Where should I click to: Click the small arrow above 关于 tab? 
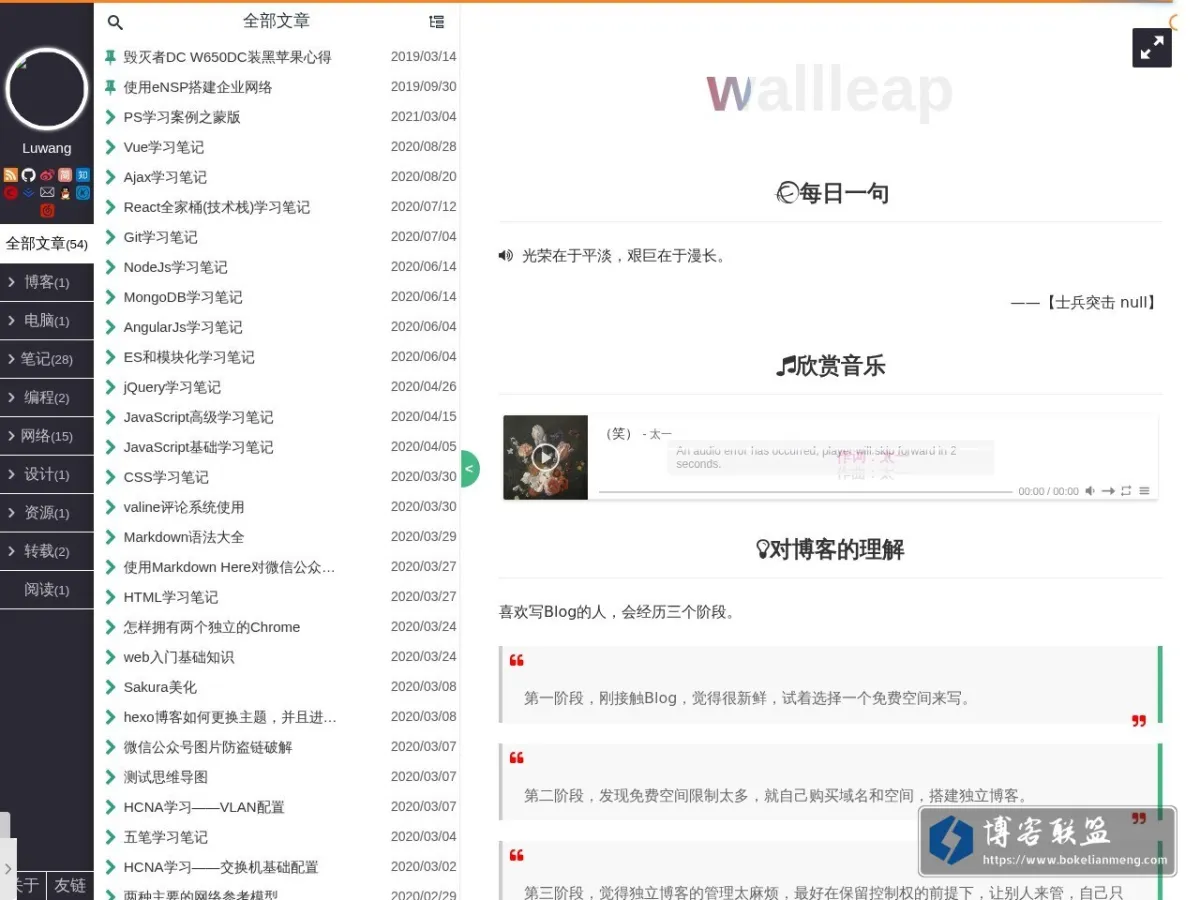tap(8, 869)
